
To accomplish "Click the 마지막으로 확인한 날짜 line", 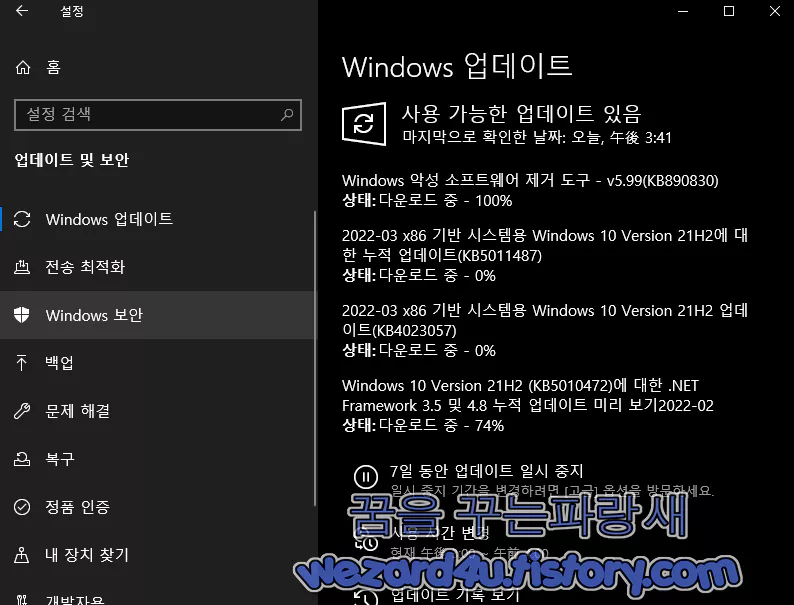I will tap(537, 137).
